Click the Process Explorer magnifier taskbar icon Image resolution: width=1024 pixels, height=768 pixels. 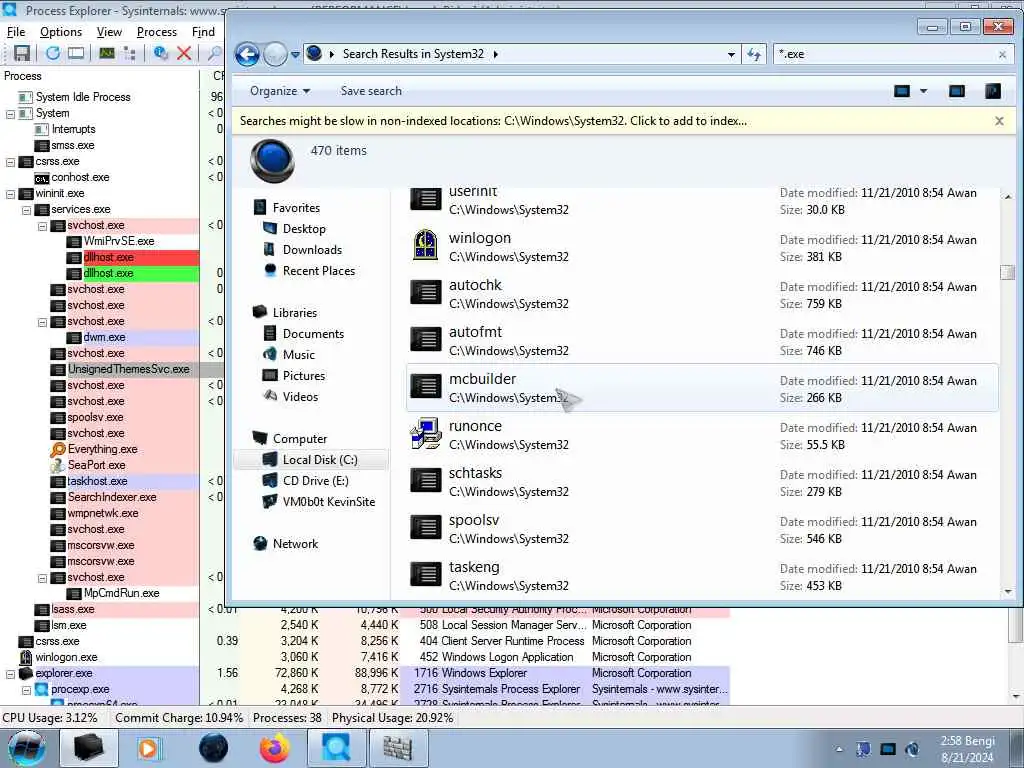tap(336, 748)
